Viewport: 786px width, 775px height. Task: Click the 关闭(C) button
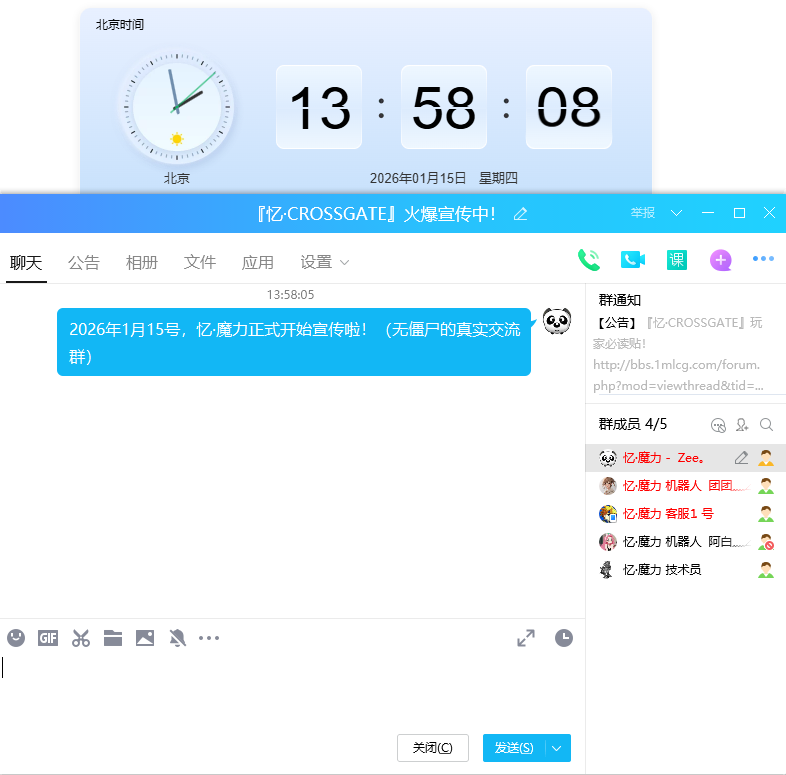click(433, 748)
